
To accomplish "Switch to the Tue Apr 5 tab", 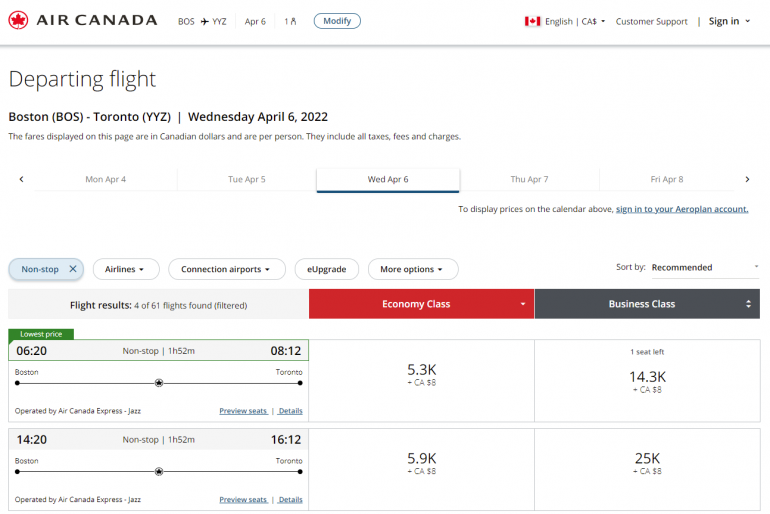I will click(x=246, y=179).
